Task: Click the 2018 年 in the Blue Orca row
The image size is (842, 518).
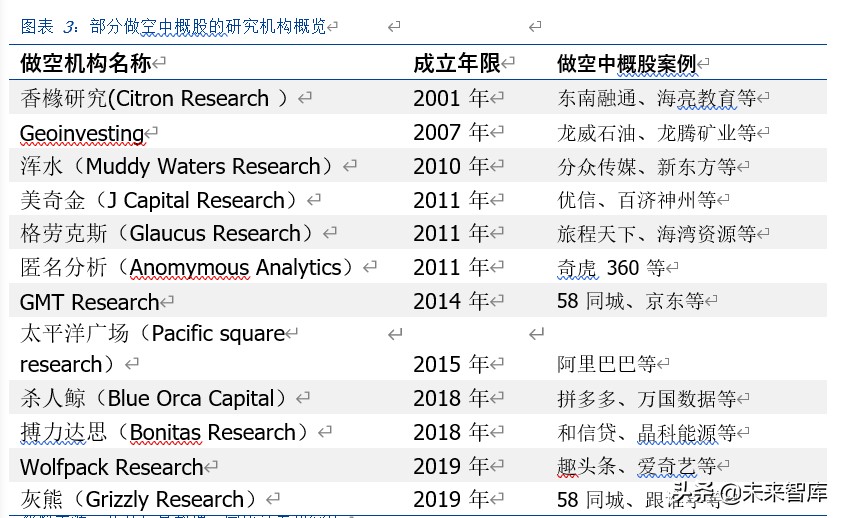Action: click(x=451, y=398)
